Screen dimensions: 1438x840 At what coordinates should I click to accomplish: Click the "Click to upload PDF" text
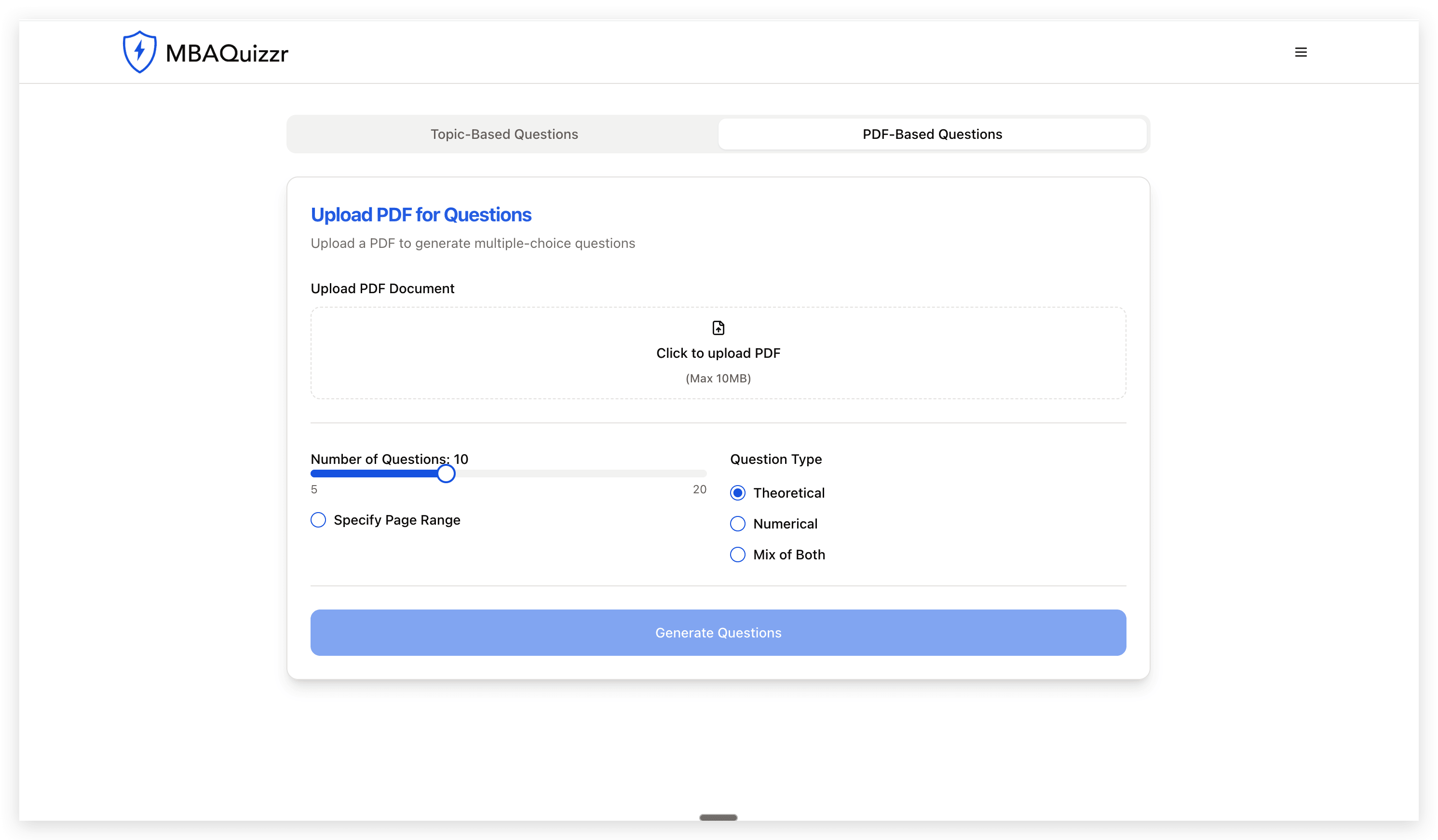(718, 352)
